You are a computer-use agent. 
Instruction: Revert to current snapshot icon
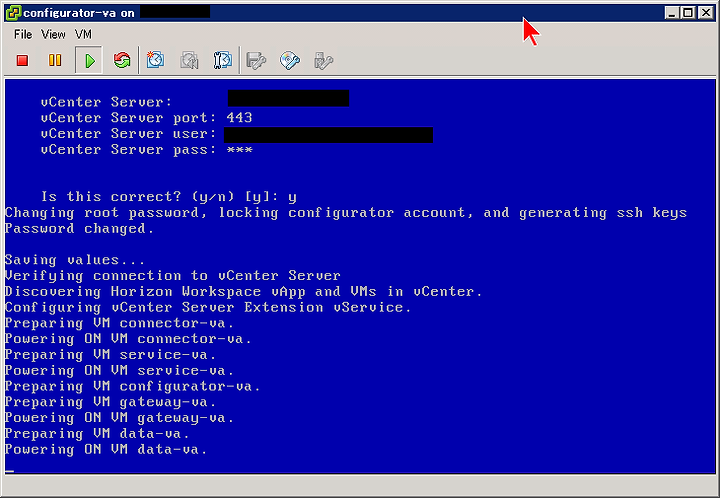pyautogui.click(x=189, y=60)
